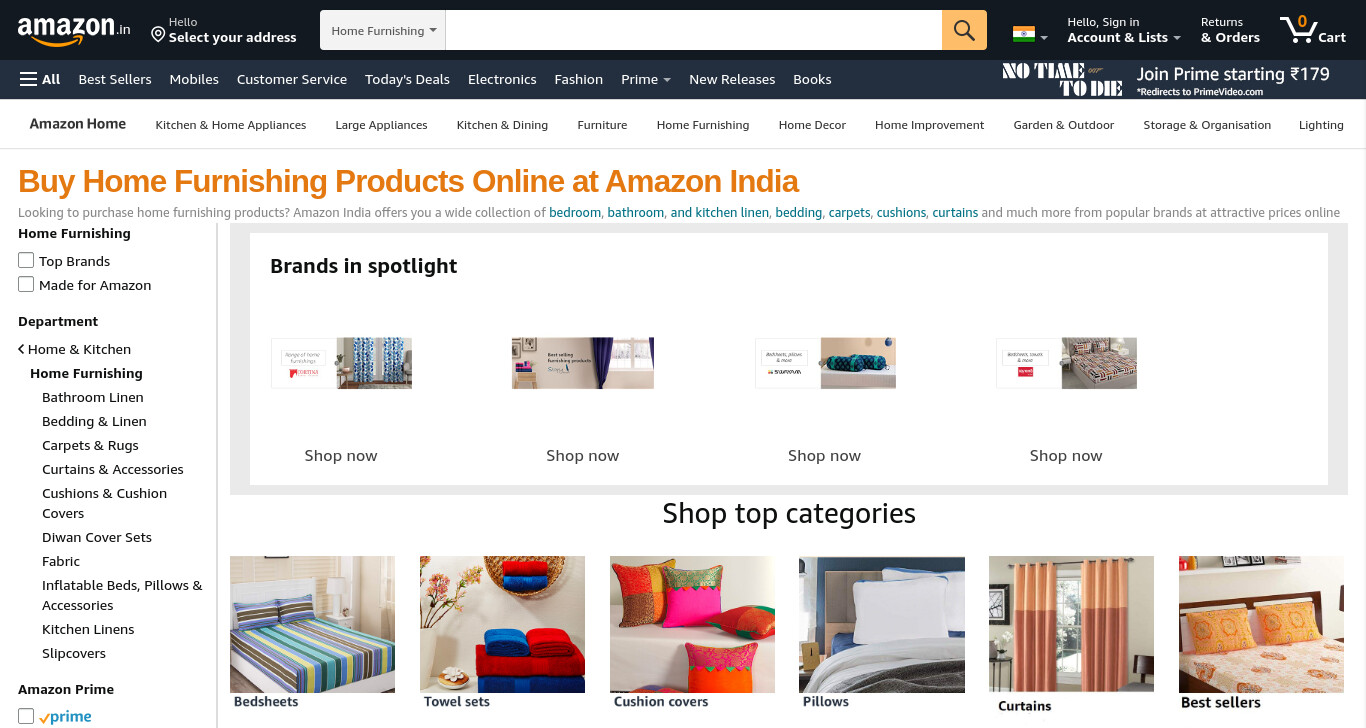The height and width of the screenshot is (728, 1366).
Task: Check the Prime filter checkbox
Action: (x=26, y=716)
